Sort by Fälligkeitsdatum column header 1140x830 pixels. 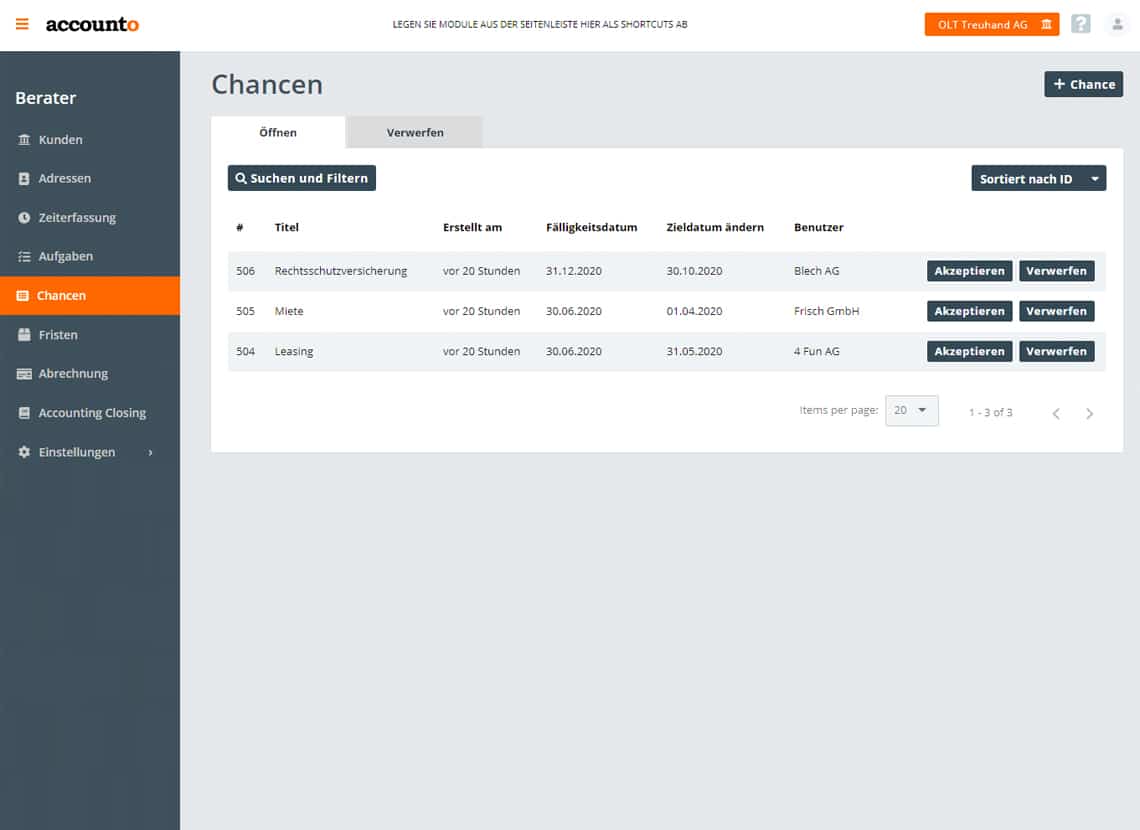591,227
